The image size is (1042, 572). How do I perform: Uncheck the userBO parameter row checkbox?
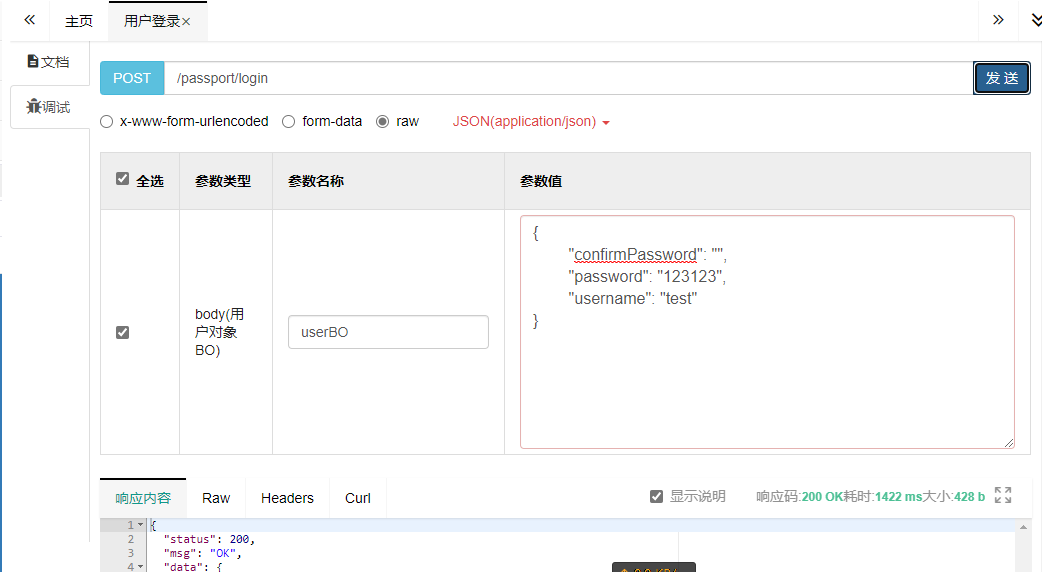click(122, 332)
